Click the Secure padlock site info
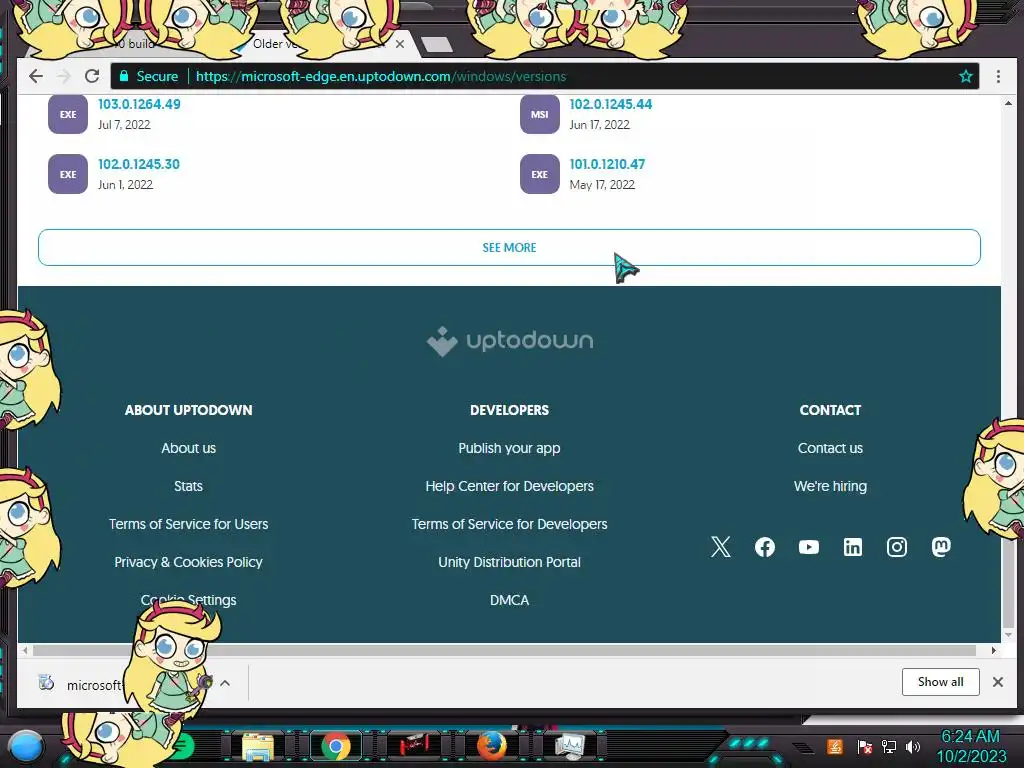The image size is (1024, 768). (x=149, y=76)
